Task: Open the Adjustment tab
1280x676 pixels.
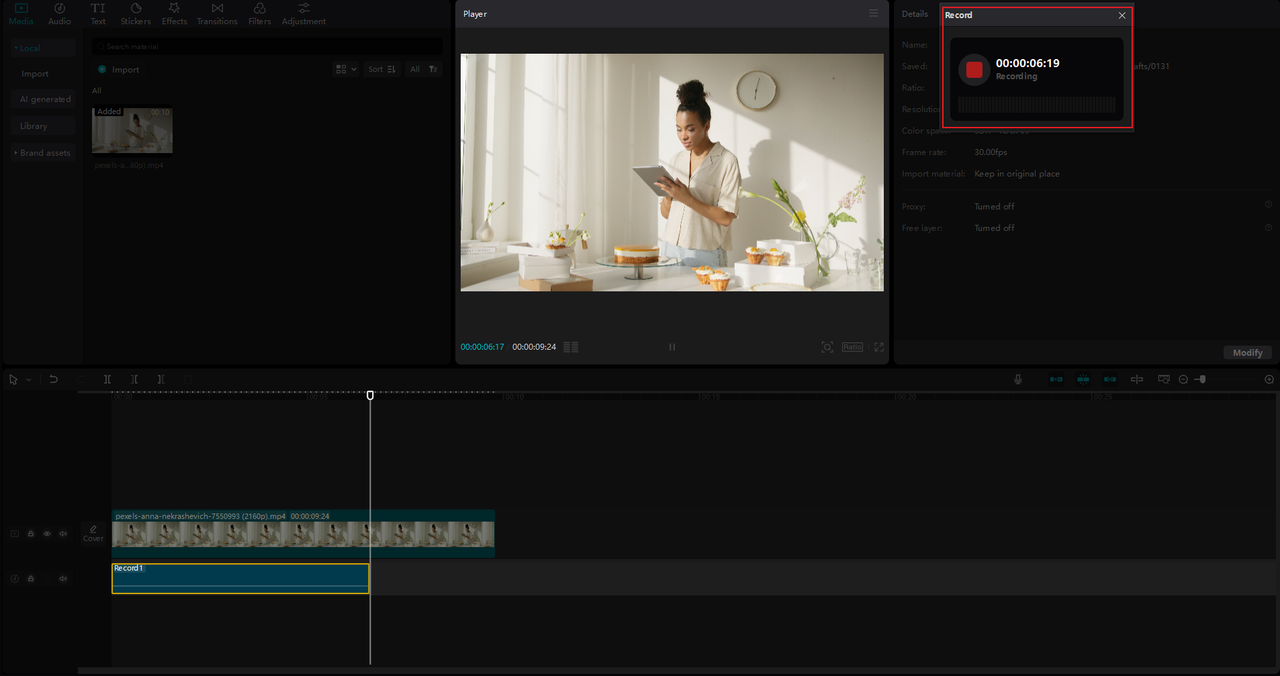Action: [x=304, y=13]
